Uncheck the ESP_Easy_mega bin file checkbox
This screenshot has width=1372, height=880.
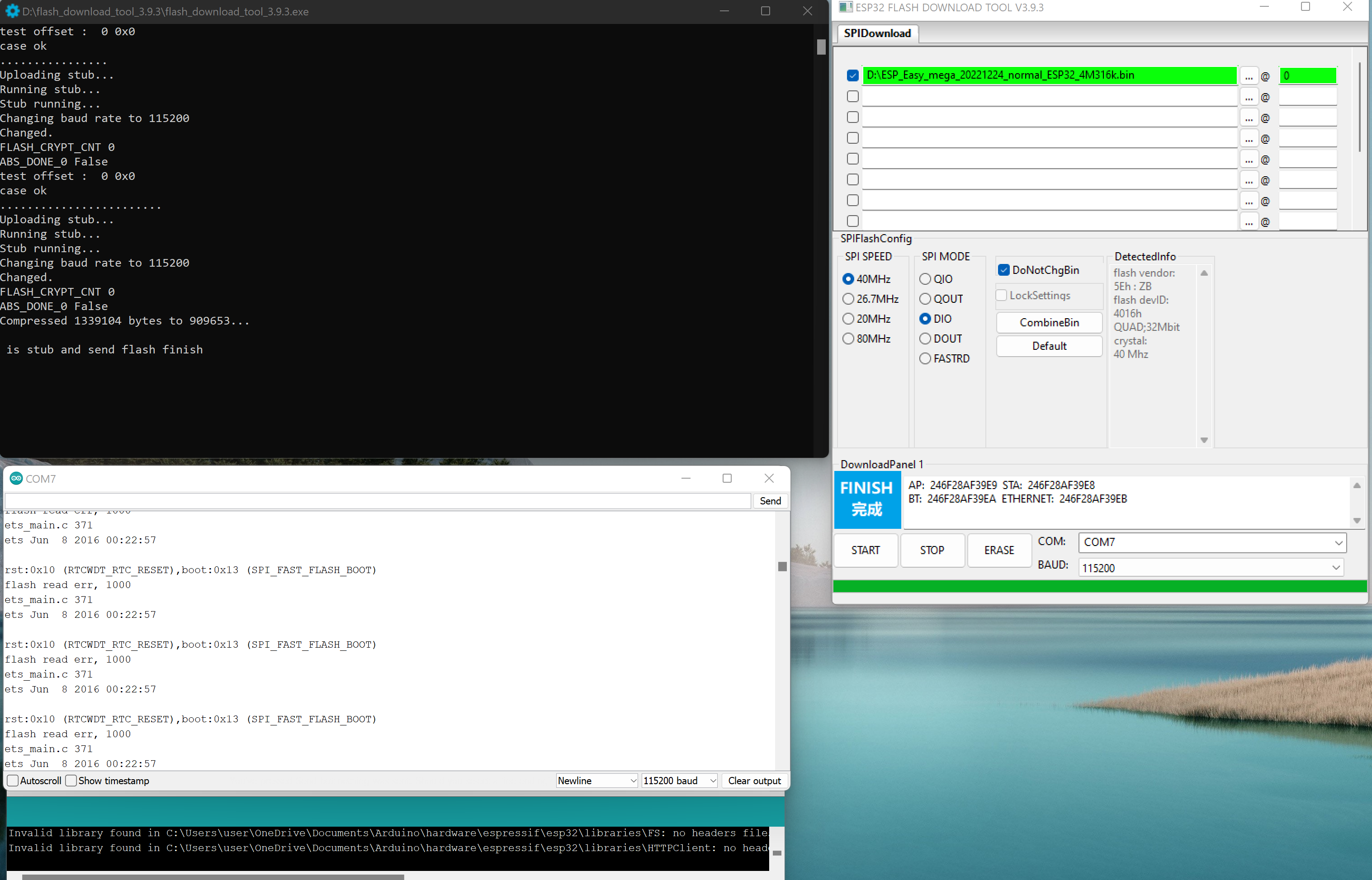852,75
